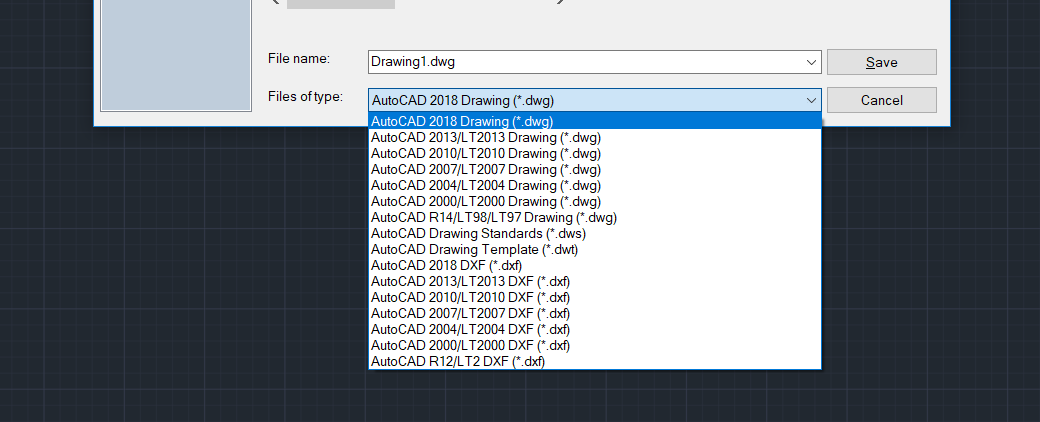This screenshot has width=1040, height=422.
Task: Choose AutoCAD 2013/LT2013 Drawing (*.dwg)
Action: click(x=595, y=137)
